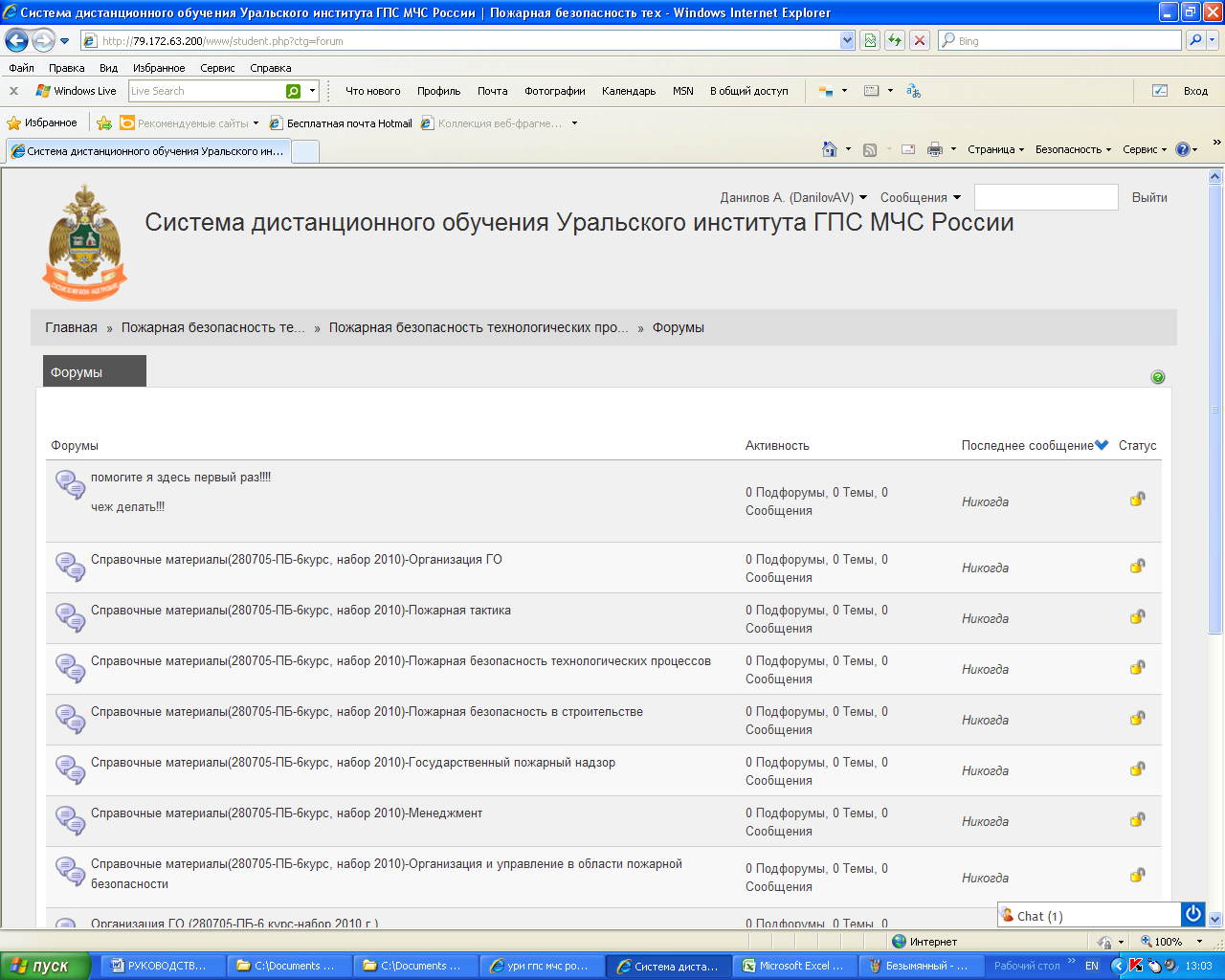Open the Live Search options dropdown arrow
1225x980 pixels.
pos(312,91)
